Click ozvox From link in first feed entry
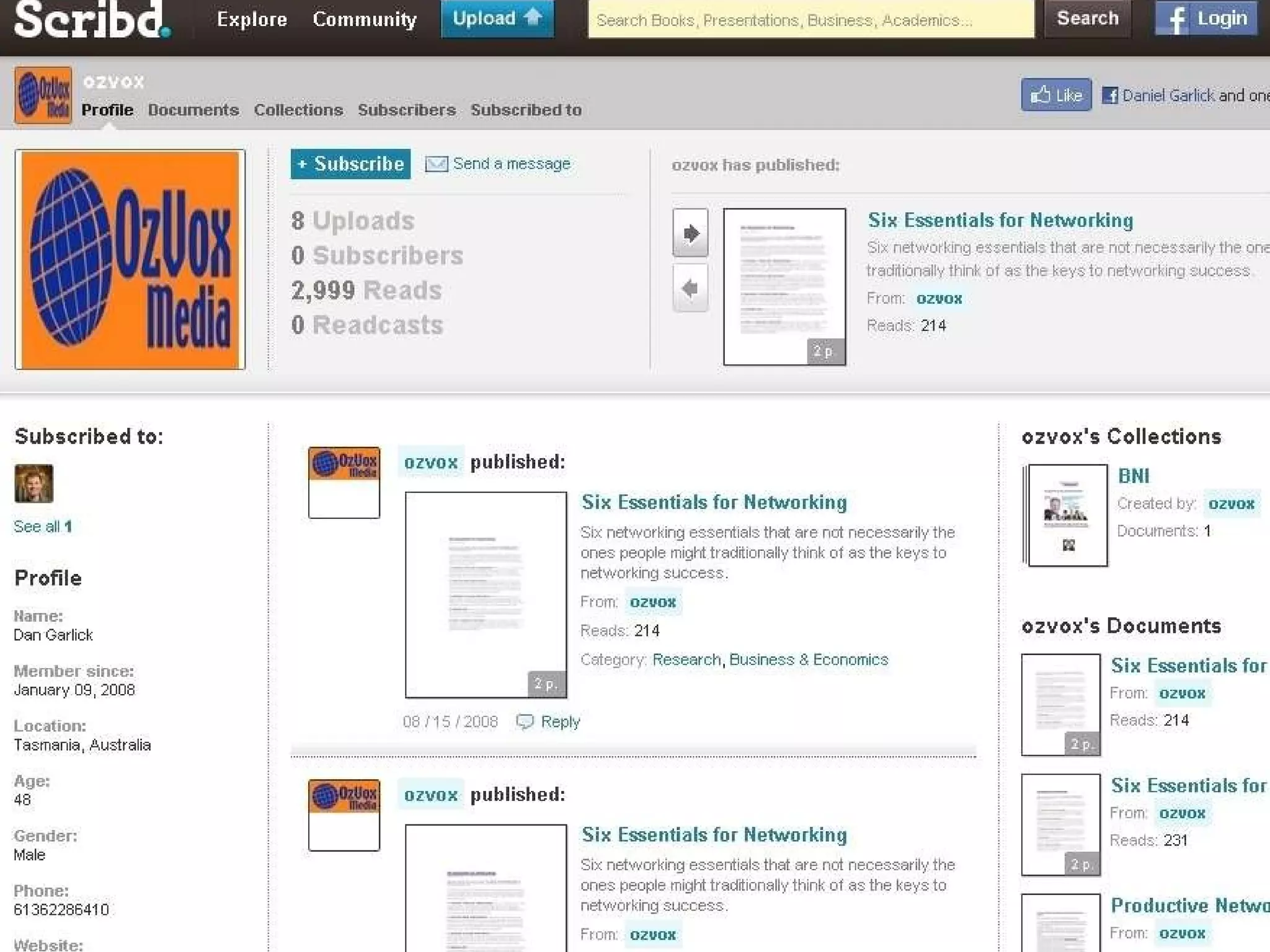This screenshot has width=1270, height=952. pyautogui.click(x=653, y=602)
